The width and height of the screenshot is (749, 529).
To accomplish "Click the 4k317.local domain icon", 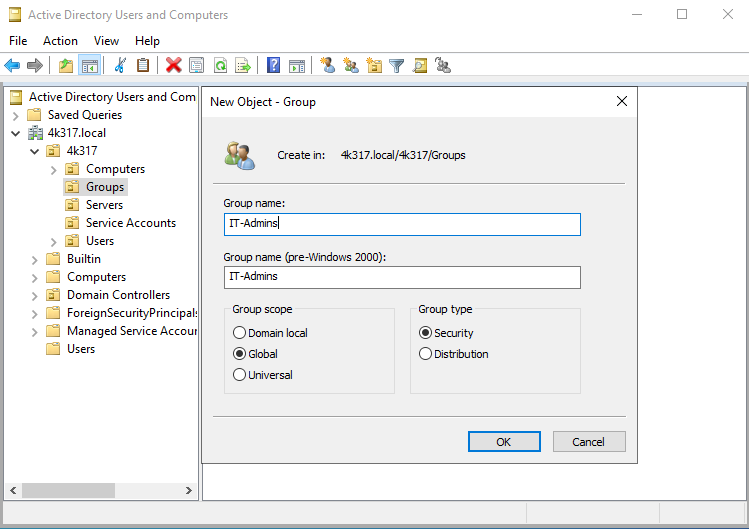I will click(x=35, y=133).
